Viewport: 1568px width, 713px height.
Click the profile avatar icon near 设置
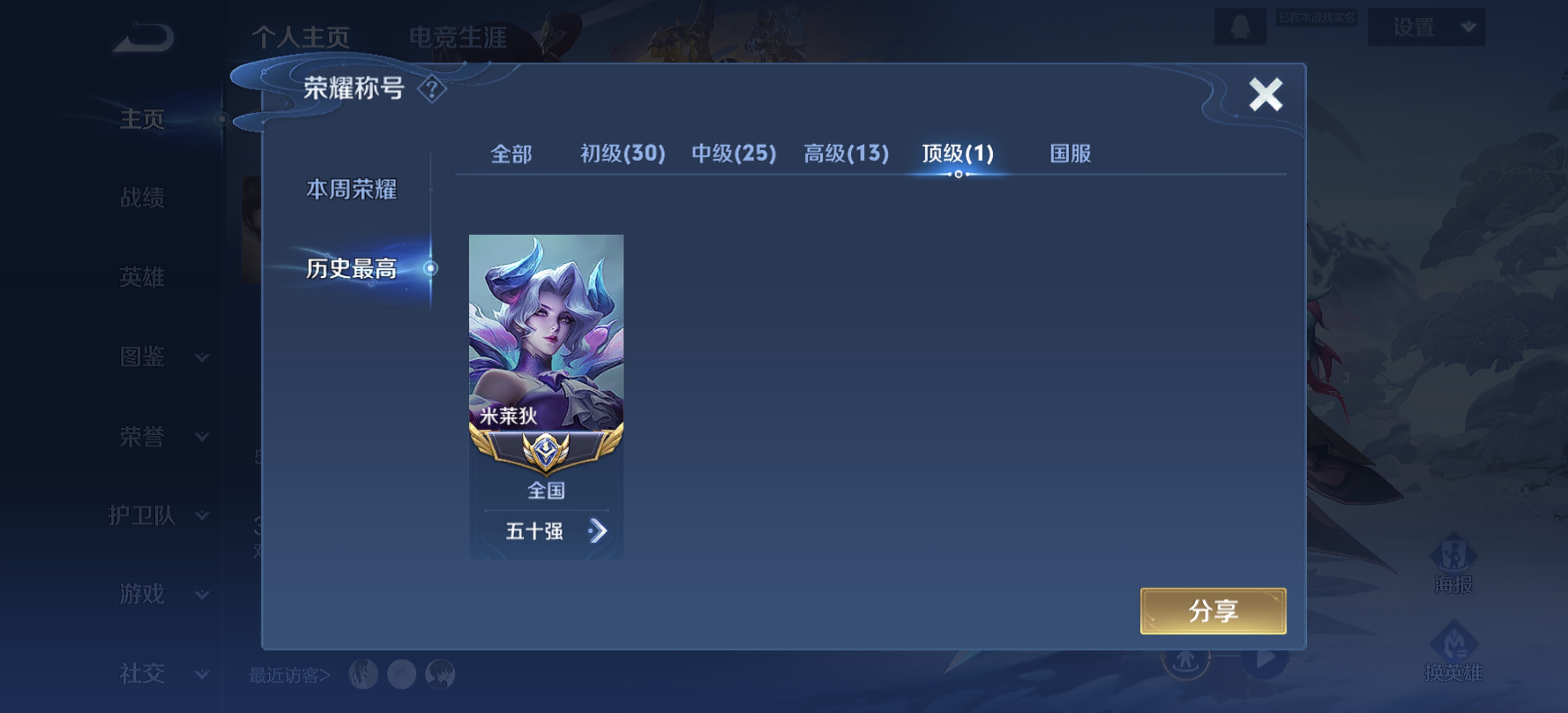tap(1240, 27)
